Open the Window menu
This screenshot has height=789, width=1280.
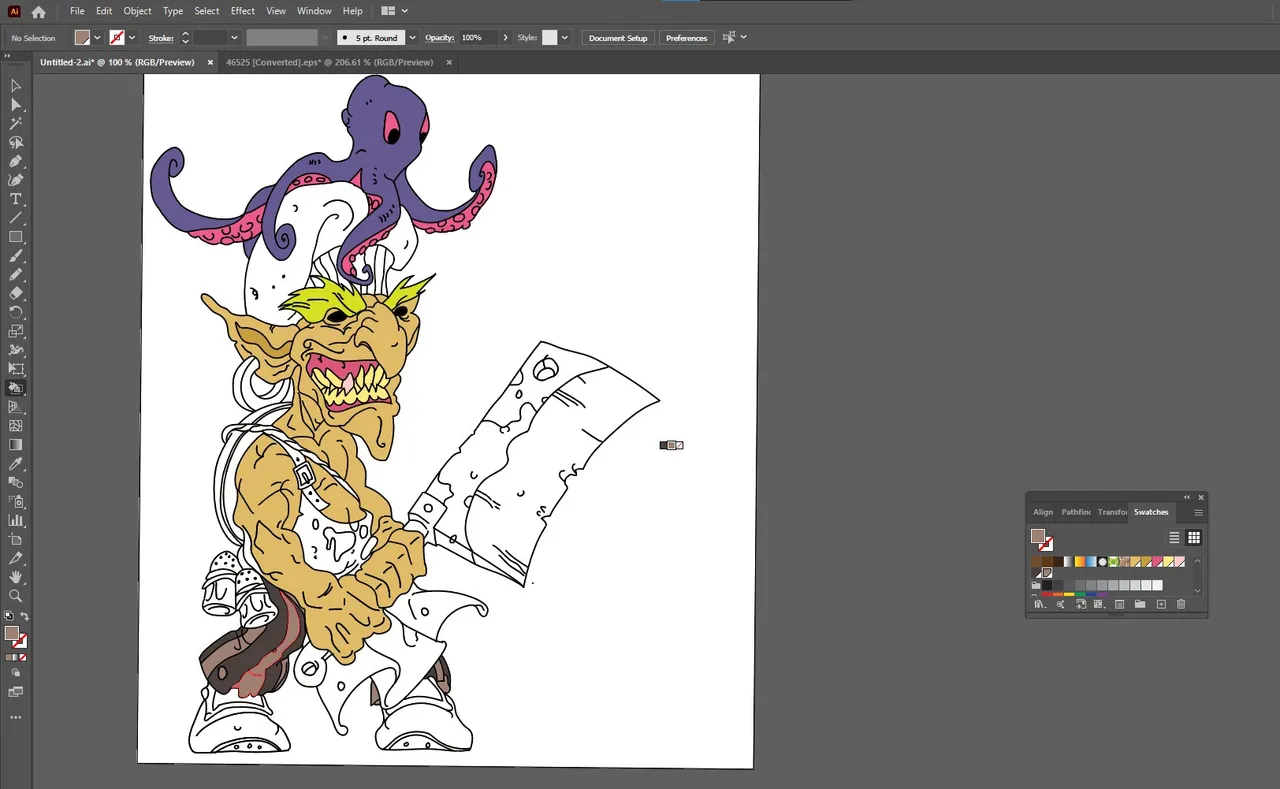point(314,11)
